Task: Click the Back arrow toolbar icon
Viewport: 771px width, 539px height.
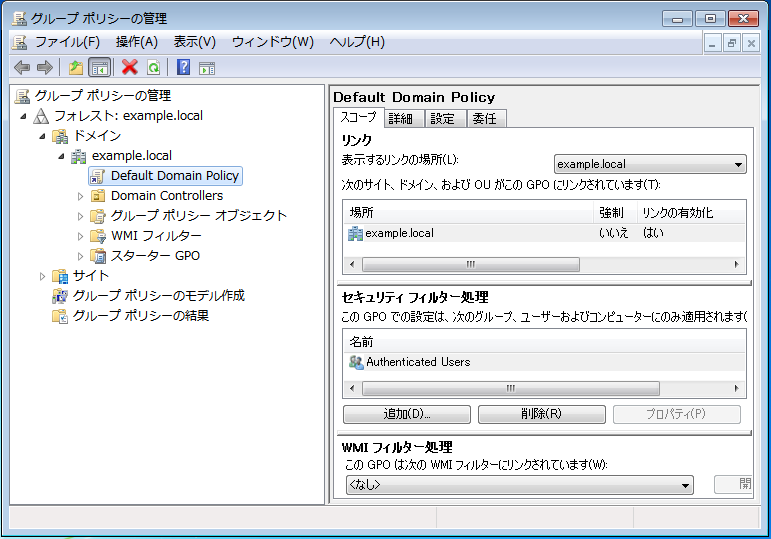Action: [22, 67]
